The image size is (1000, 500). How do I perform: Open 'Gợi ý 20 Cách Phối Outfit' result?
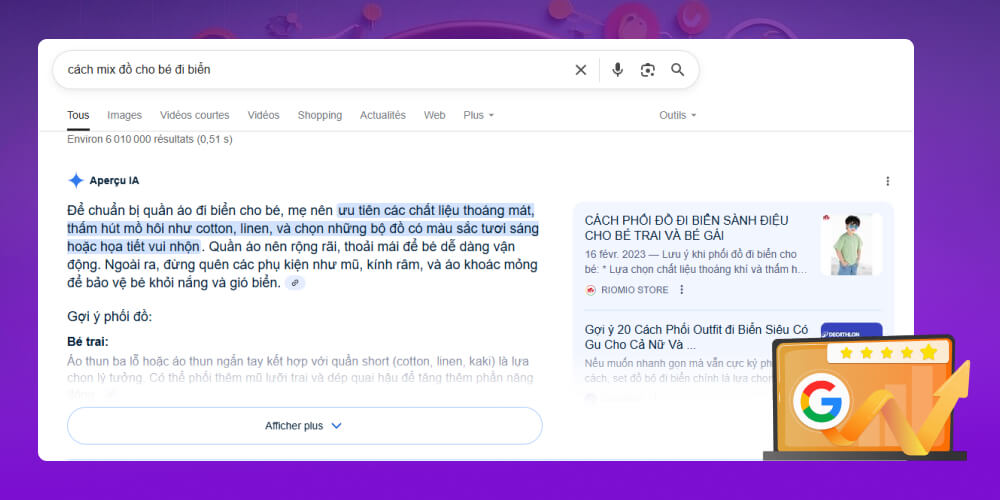coord(696,337)
